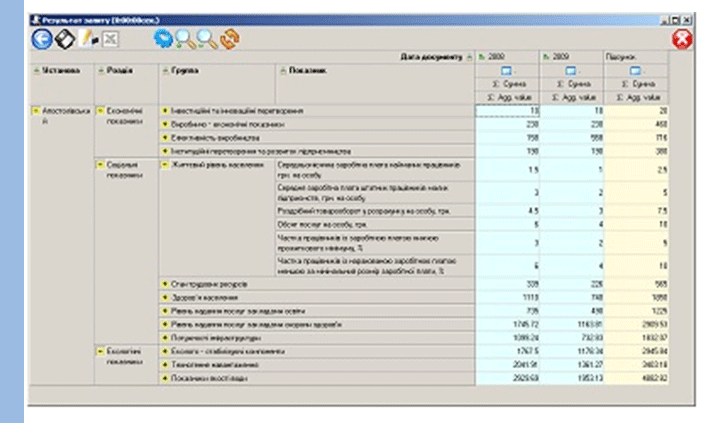Click the Дата документу header field
Screen dimensions: 704x423
coord(432,57)
